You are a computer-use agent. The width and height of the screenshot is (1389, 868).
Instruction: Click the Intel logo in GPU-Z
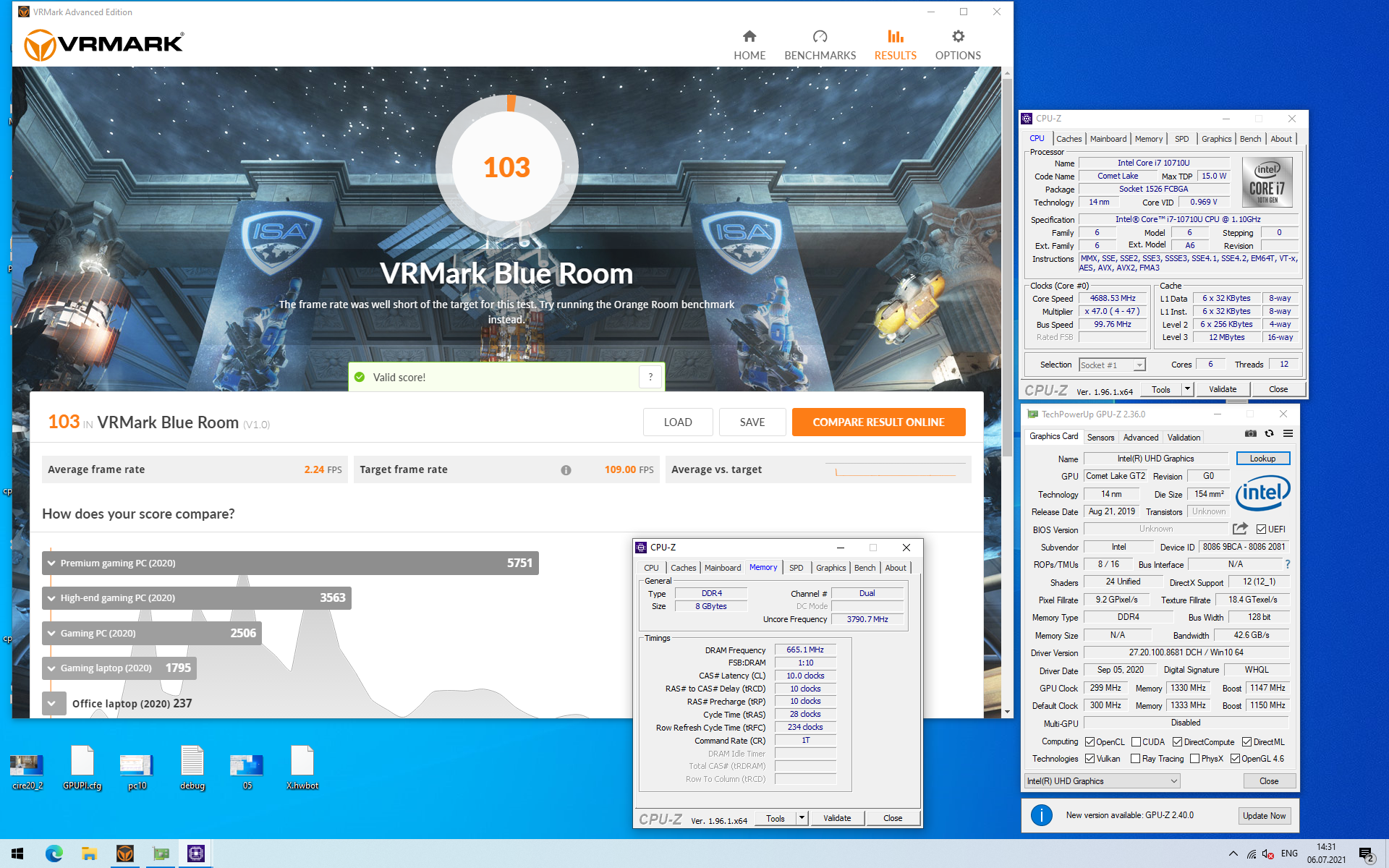[1263, 493]
